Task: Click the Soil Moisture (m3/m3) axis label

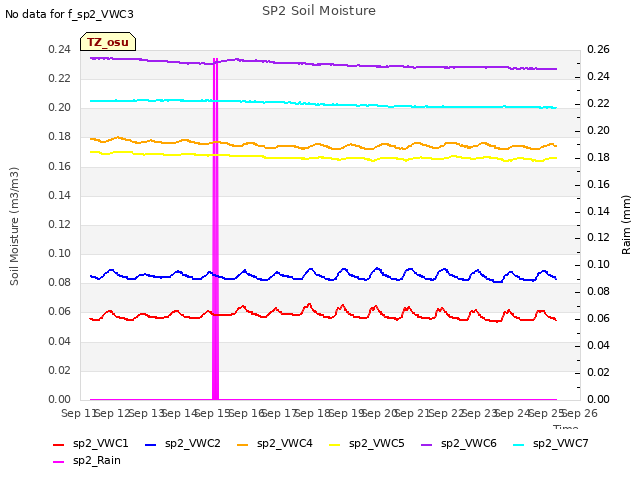Action: coord(14,226)
